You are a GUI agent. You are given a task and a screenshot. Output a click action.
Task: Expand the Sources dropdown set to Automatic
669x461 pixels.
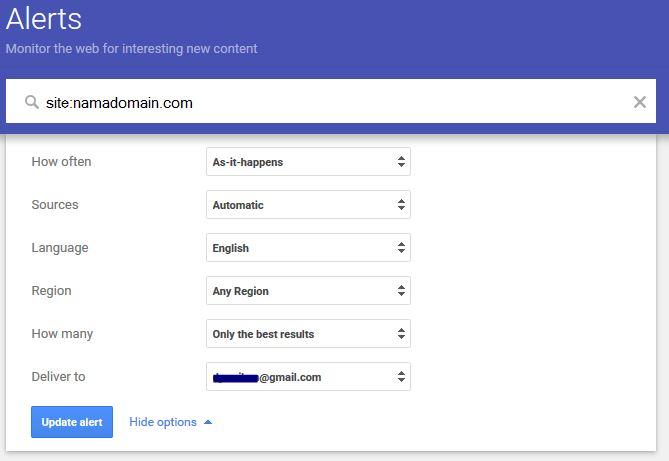pos(308,205)
